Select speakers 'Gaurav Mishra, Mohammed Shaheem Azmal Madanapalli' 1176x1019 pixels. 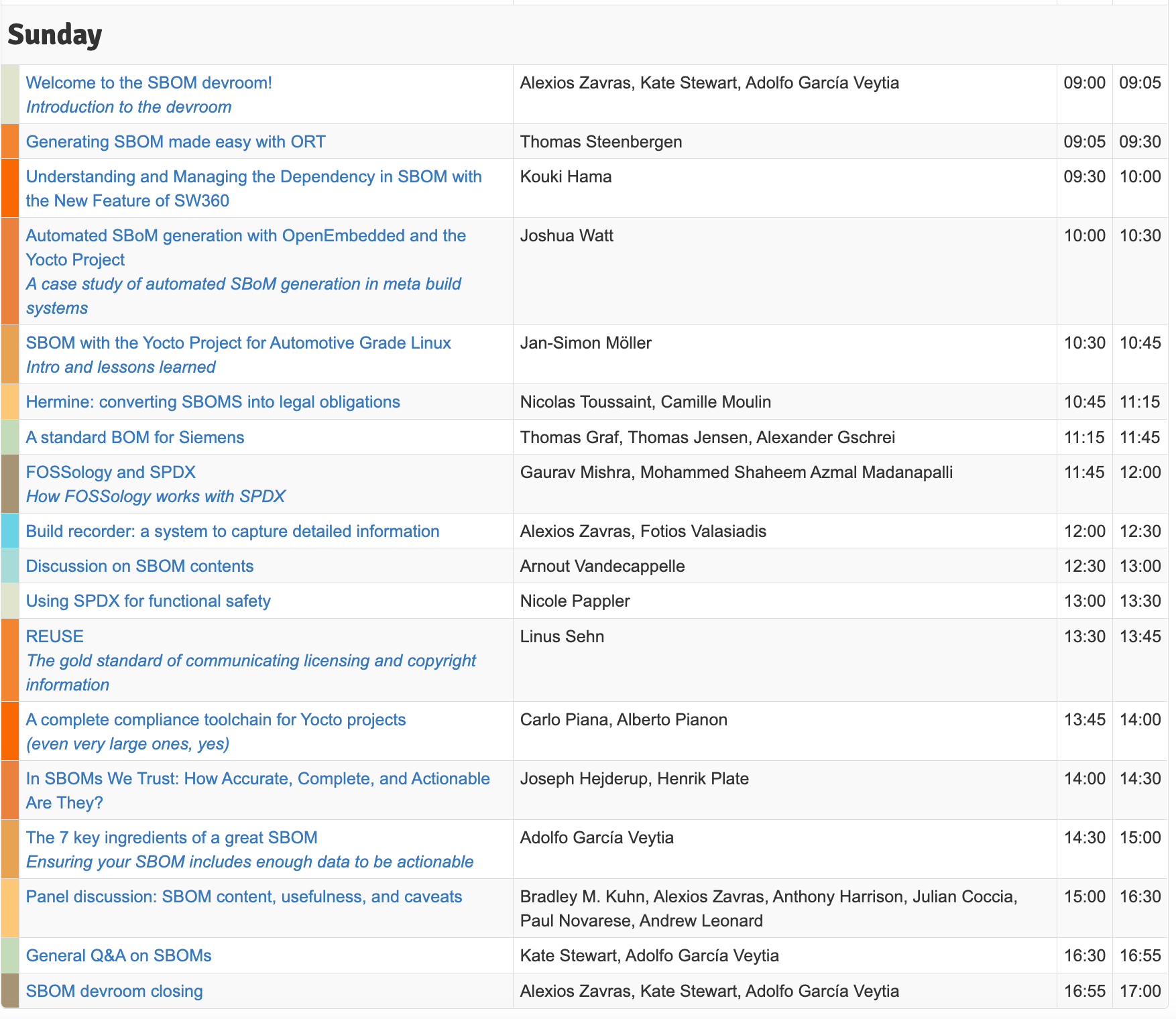click(736, 472)
